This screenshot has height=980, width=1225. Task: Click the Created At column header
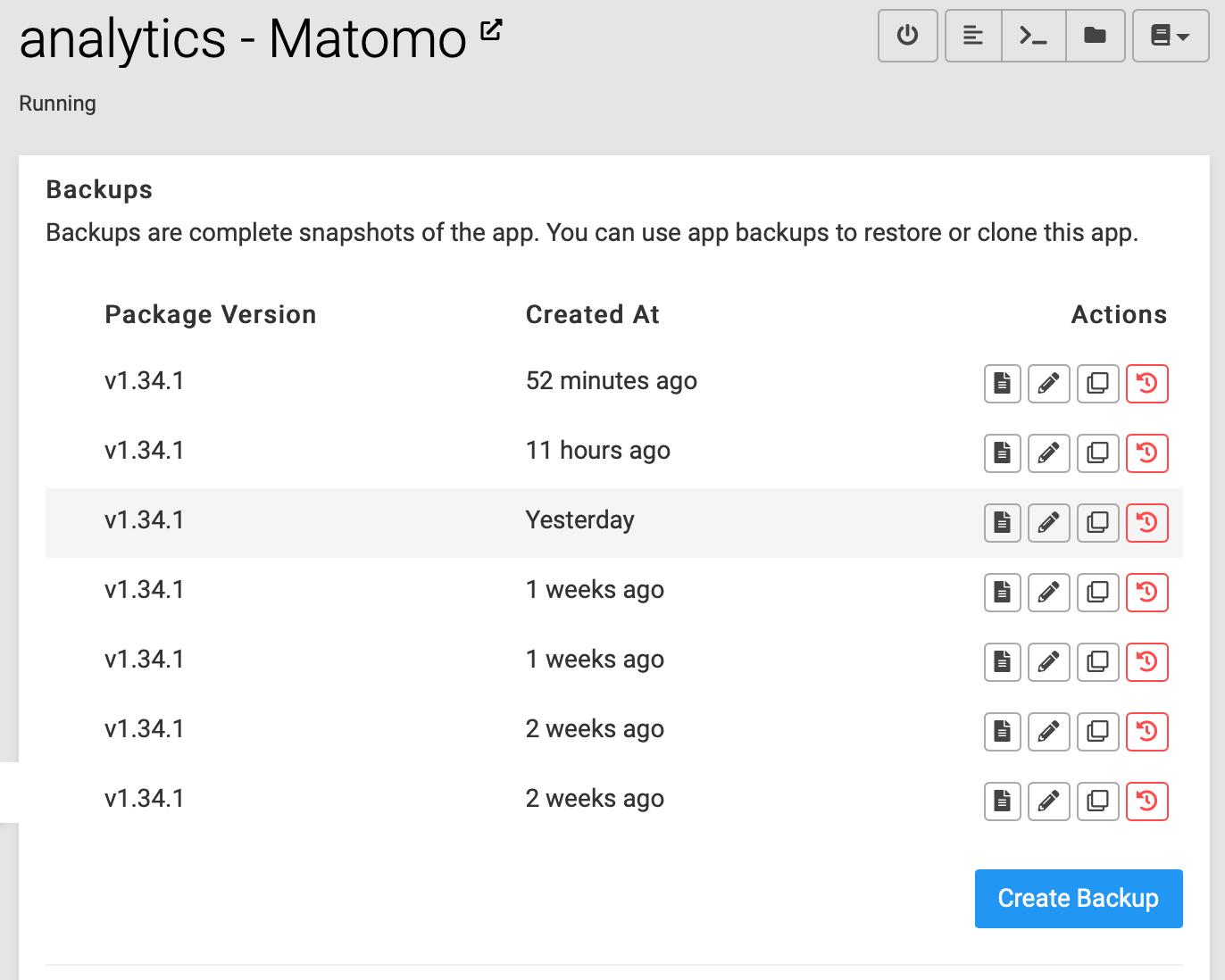tap(593, 315)
